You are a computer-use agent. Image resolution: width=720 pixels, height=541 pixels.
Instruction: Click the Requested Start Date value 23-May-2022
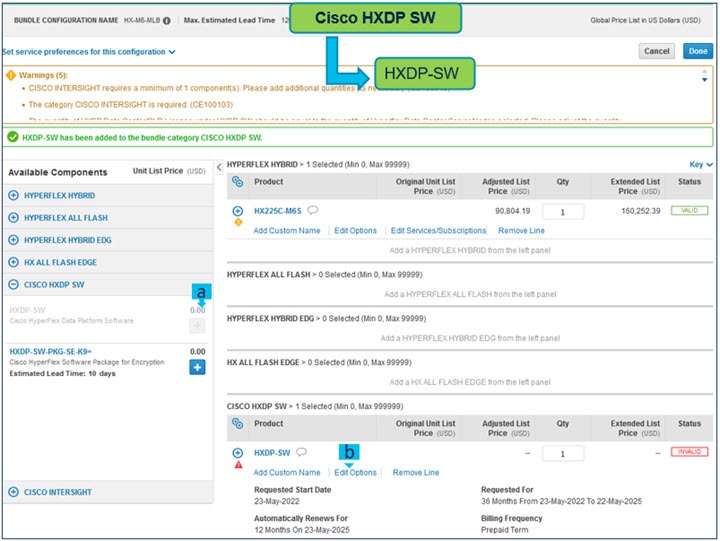click(x=277, y=501)
